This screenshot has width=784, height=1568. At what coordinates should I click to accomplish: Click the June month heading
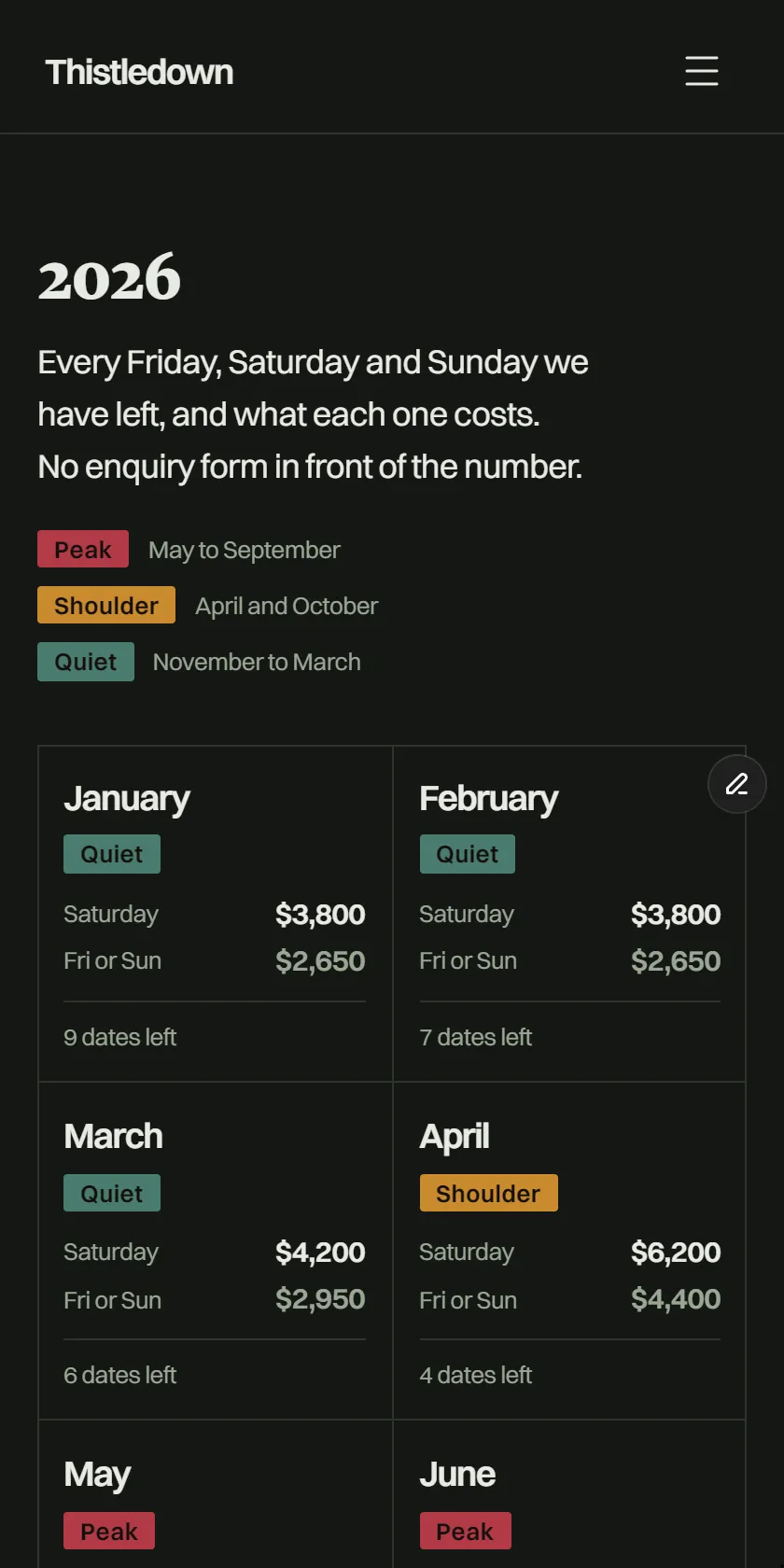[x=457, y=1474]
